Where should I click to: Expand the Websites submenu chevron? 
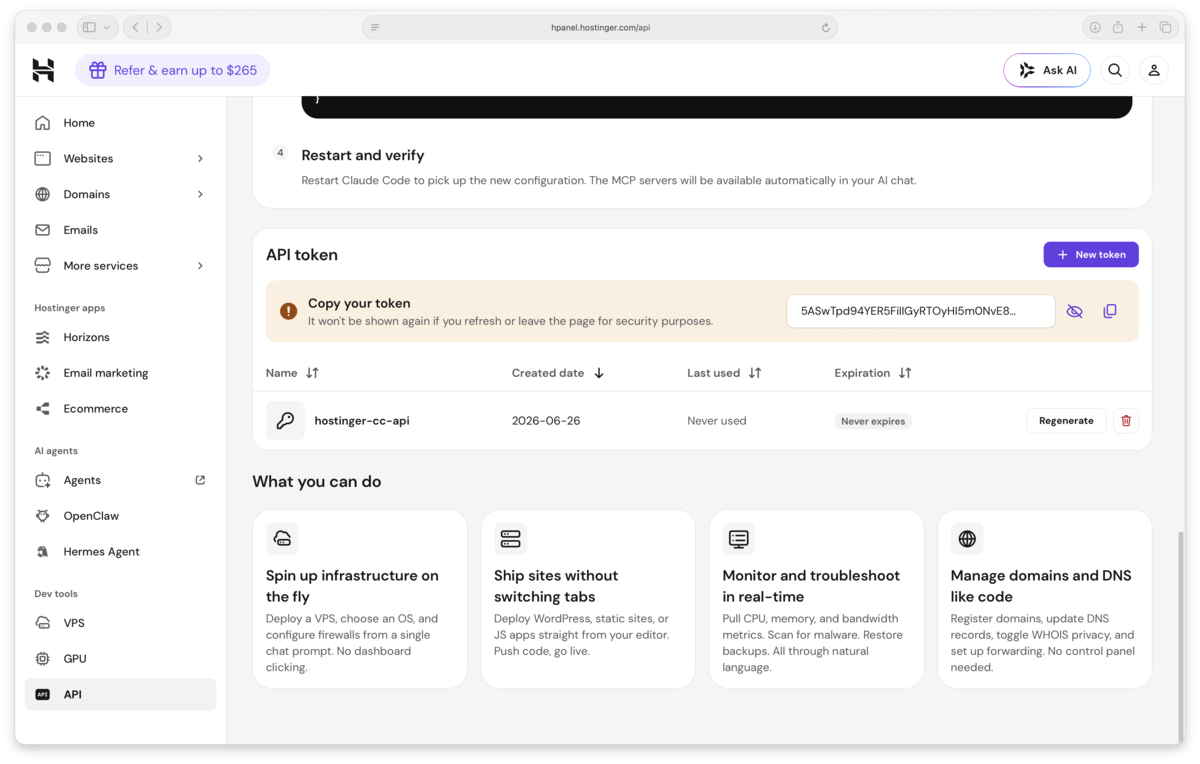pos(200,158)
